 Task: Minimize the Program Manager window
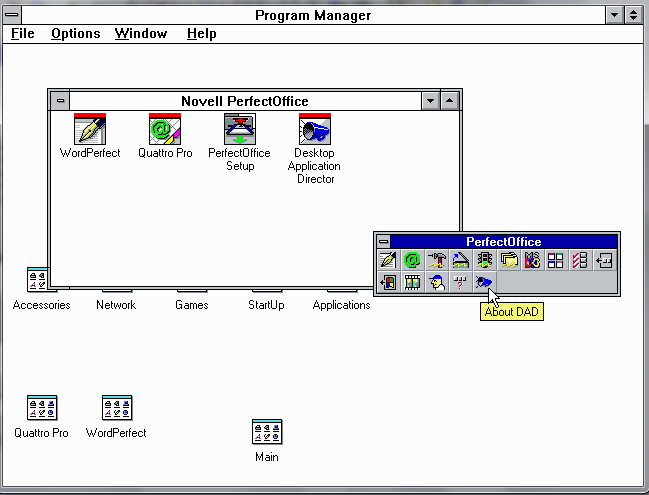(x=615, y=15)
